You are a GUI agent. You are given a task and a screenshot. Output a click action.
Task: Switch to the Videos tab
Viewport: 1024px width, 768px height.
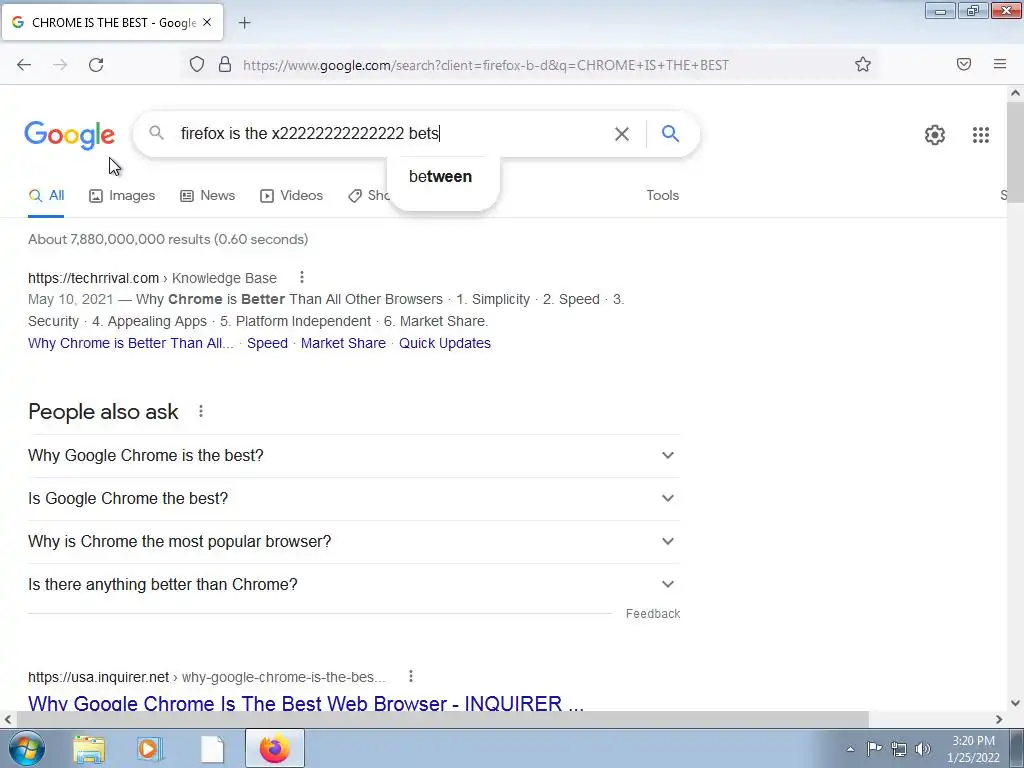[291, 195]
